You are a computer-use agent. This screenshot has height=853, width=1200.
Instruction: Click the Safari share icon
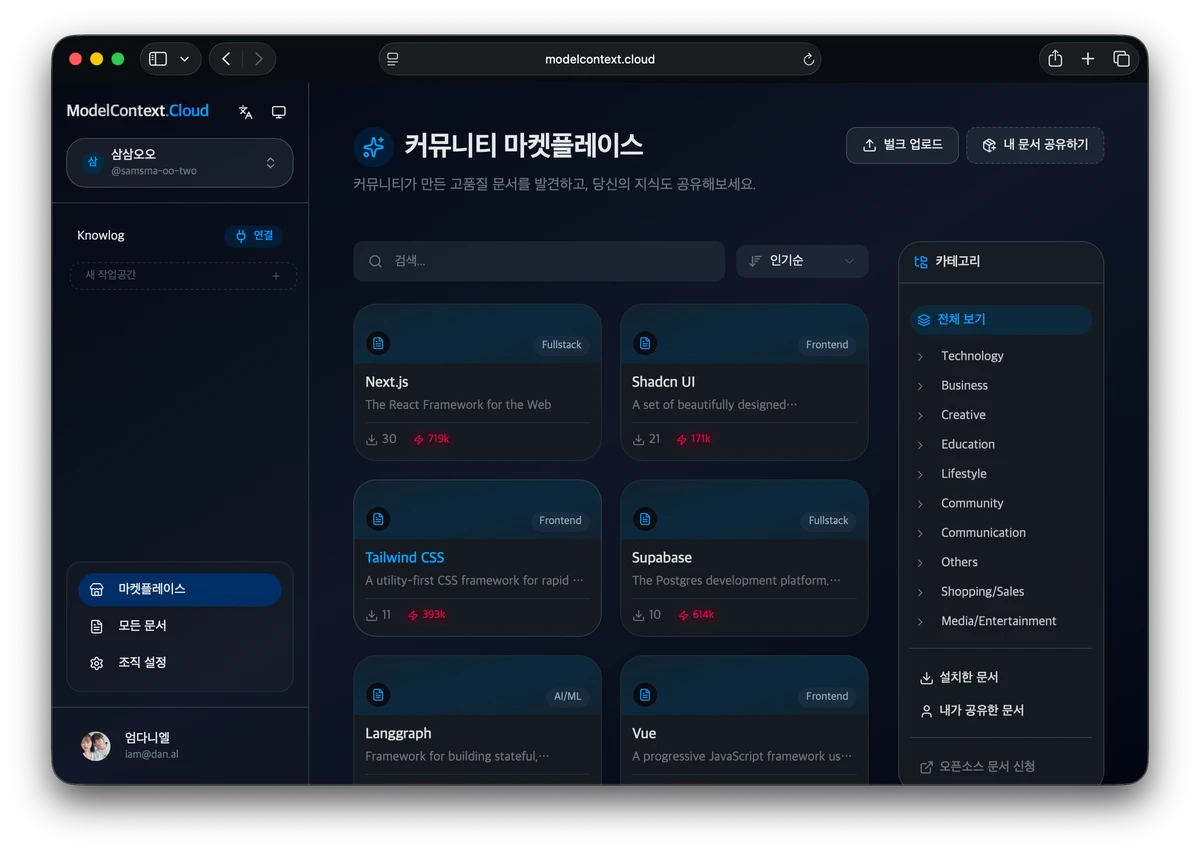[x=1055, y=59]
